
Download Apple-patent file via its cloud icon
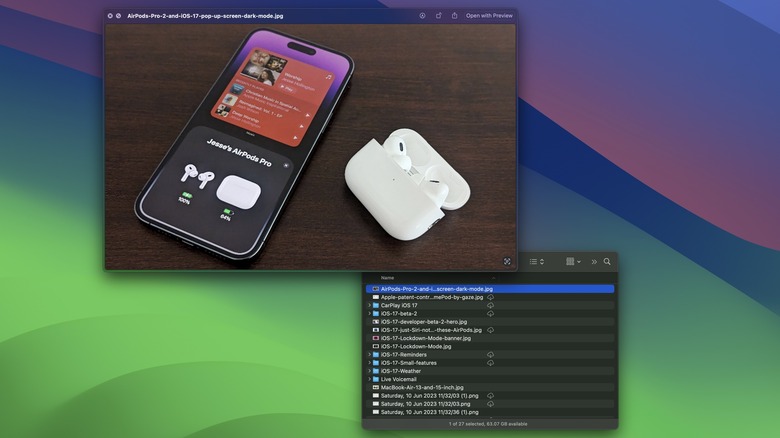[x=490, y=297]
